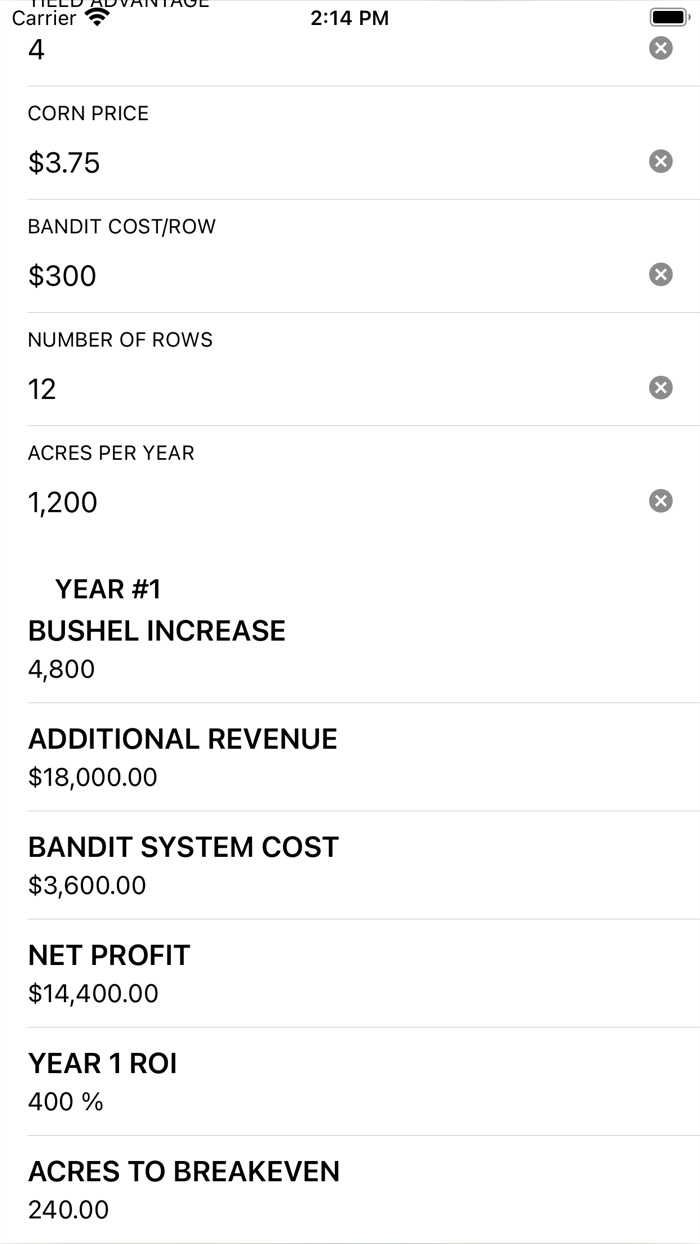700x1244 pixels.
Task: Clear the Corn Price field
Action: [x=660, y=161]
